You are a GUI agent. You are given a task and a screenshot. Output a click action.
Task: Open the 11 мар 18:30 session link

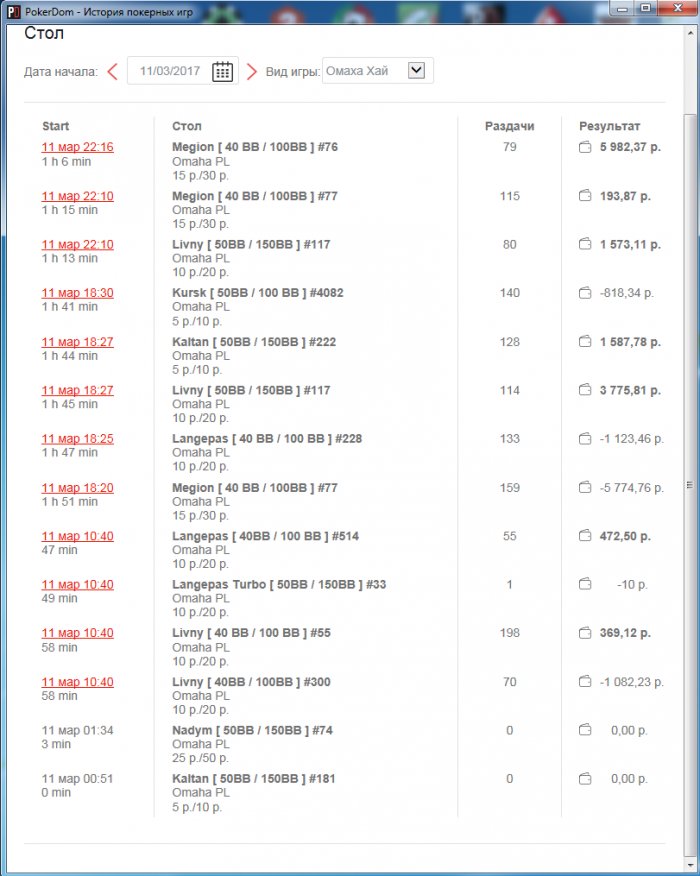[77, 293]
